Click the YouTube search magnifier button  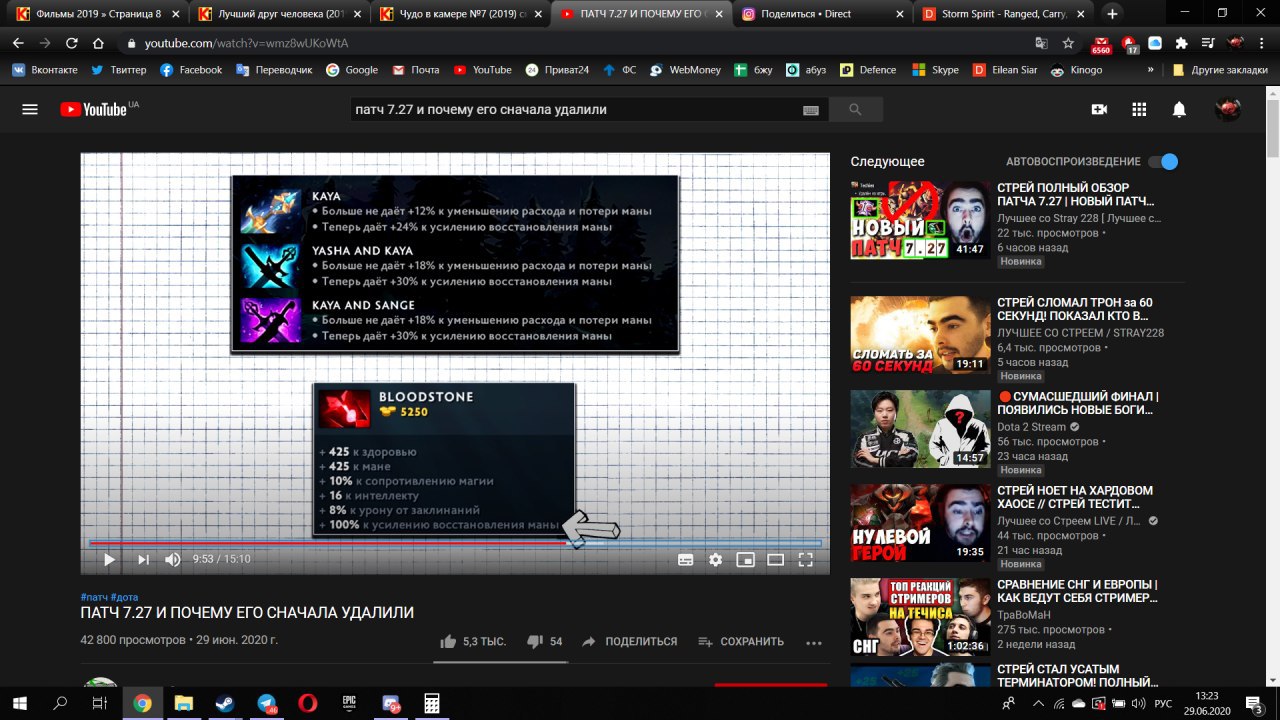pos(855,109)
